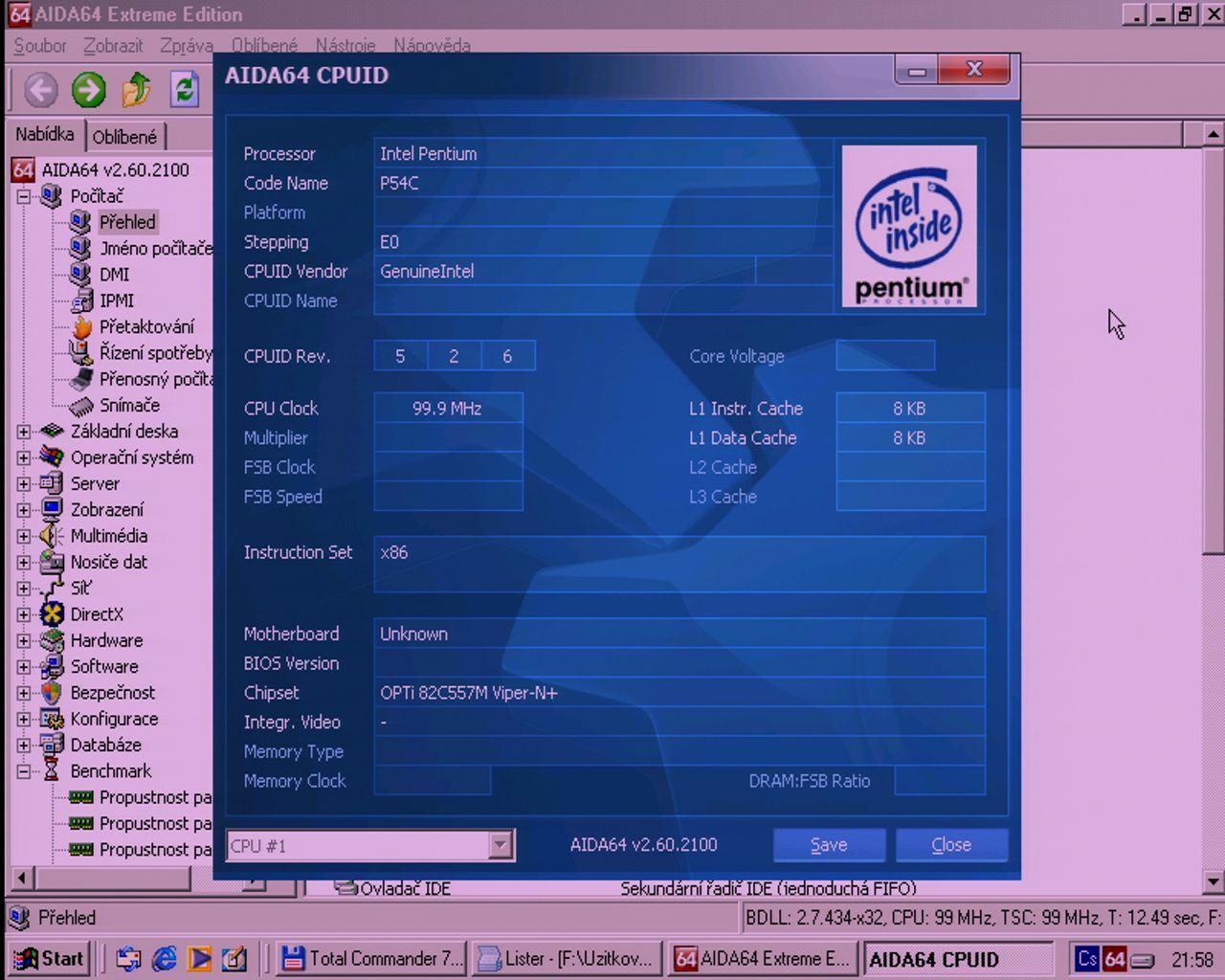Expand the DirectX tree node
The height and width of the screenshot is (980, 1225).
tap(23, 614)
